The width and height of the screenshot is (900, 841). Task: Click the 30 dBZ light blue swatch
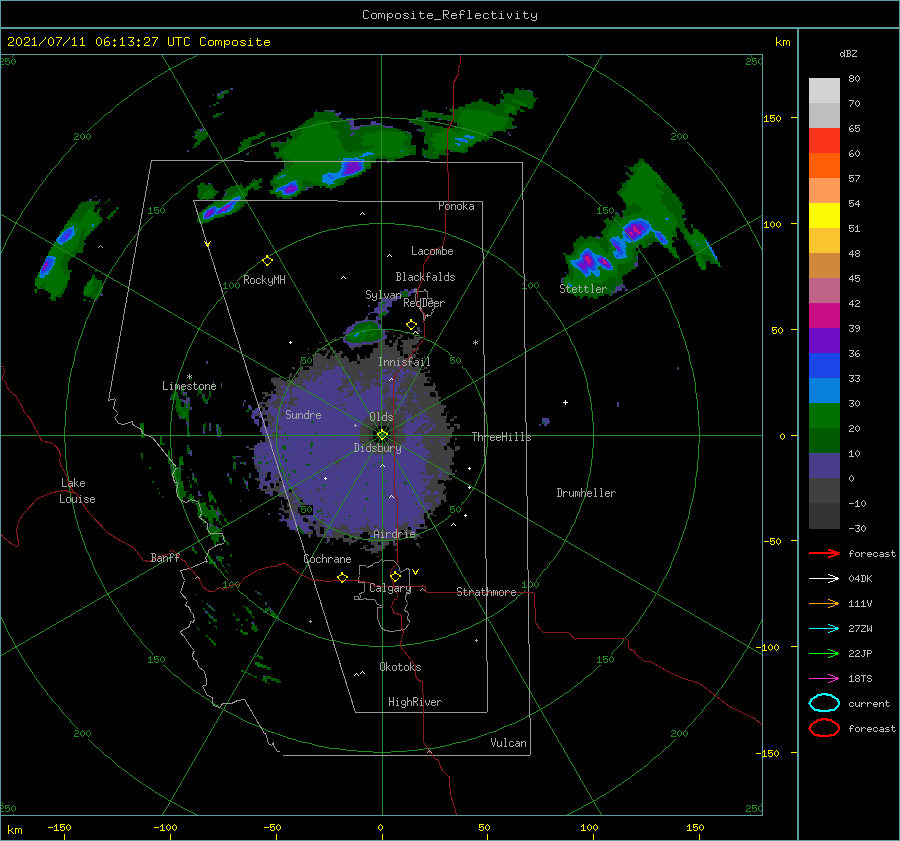pos(824,390)
